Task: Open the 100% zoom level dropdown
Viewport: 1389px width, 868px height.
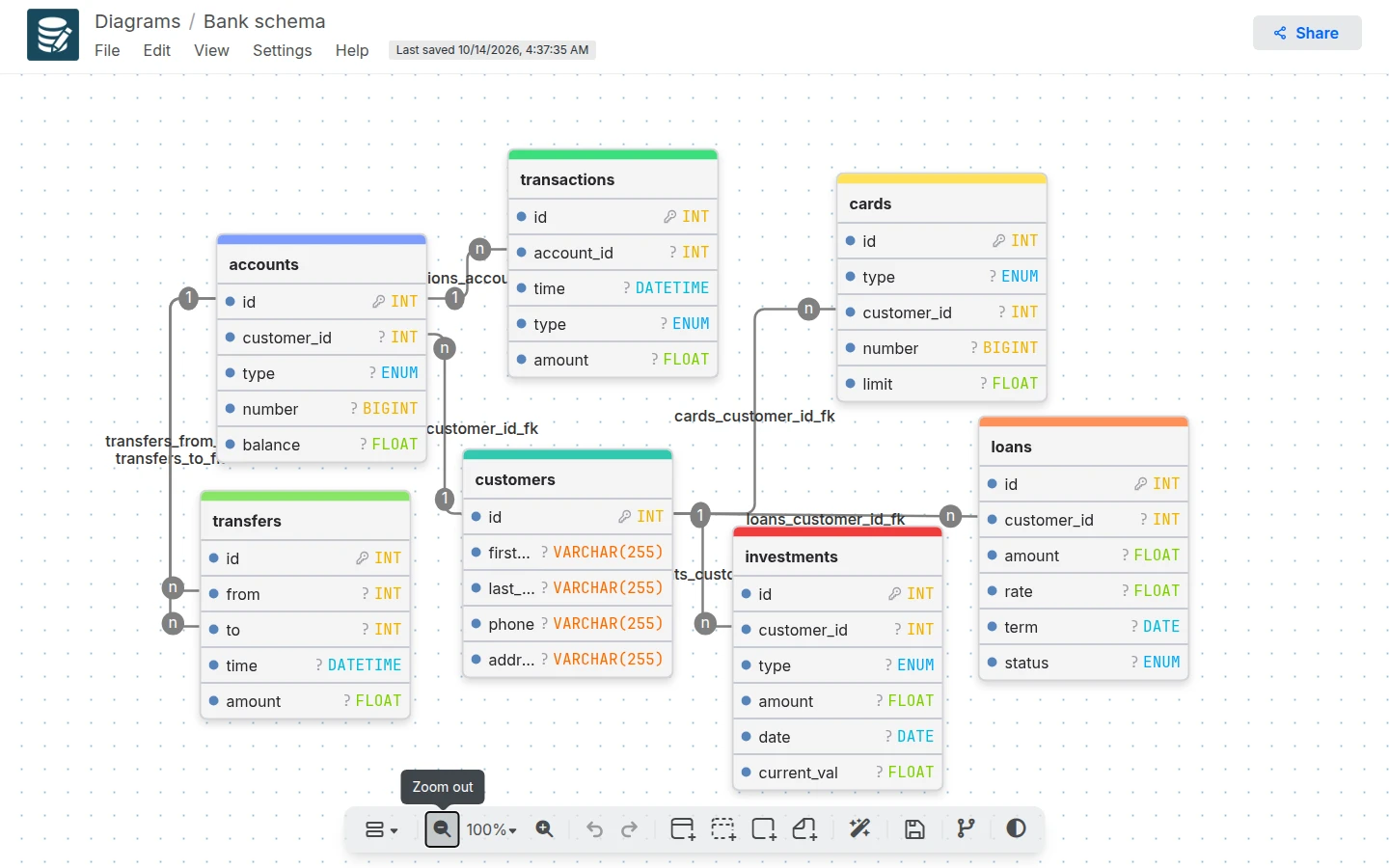Action: click(x=491, y=829)
